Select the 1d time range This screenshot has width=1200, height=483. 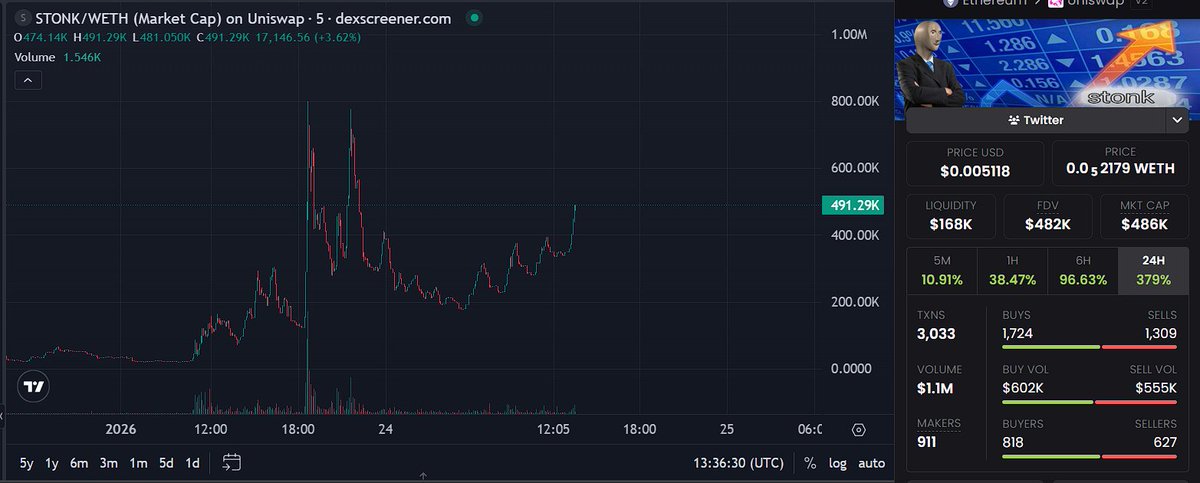pos(192,463)
